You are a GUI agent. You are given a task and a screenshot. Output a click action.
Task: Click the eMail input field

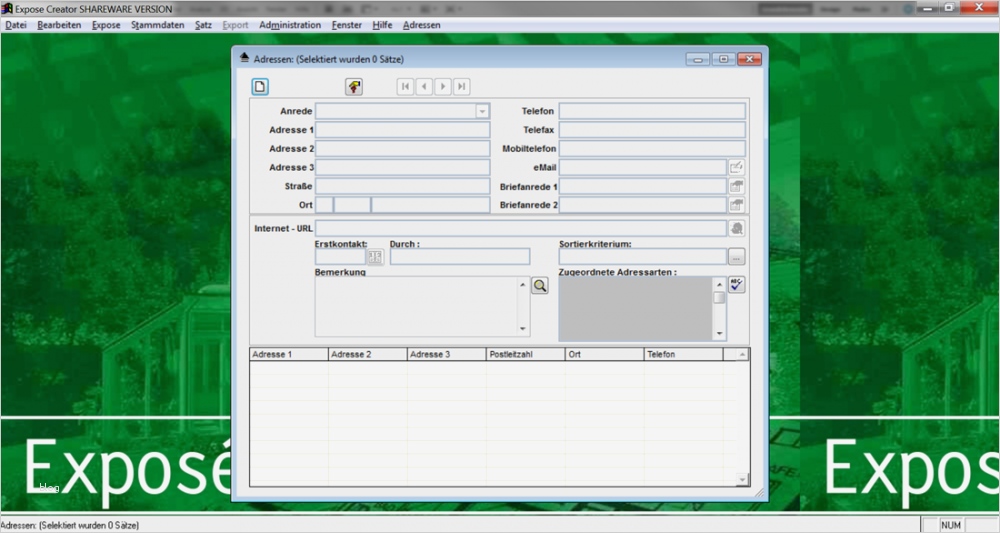click(x=643, y=168)
